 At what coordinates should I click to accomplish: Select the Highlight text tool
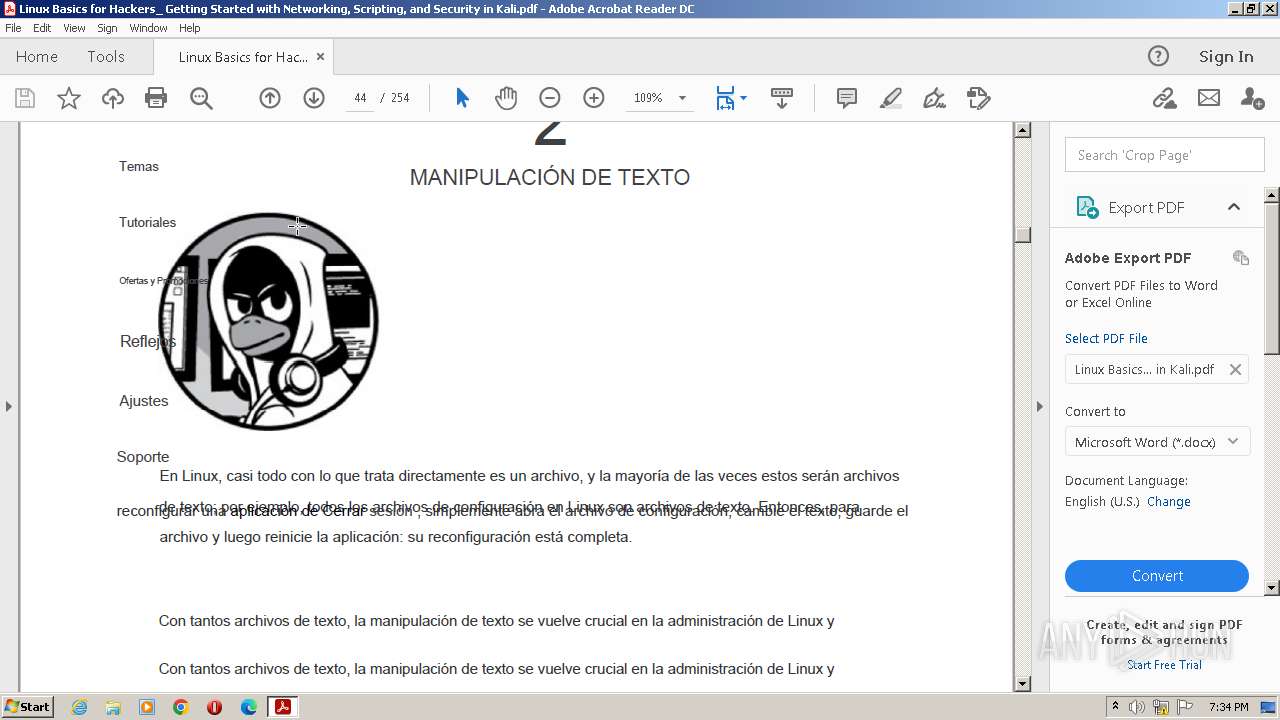[x=890, y=98]
